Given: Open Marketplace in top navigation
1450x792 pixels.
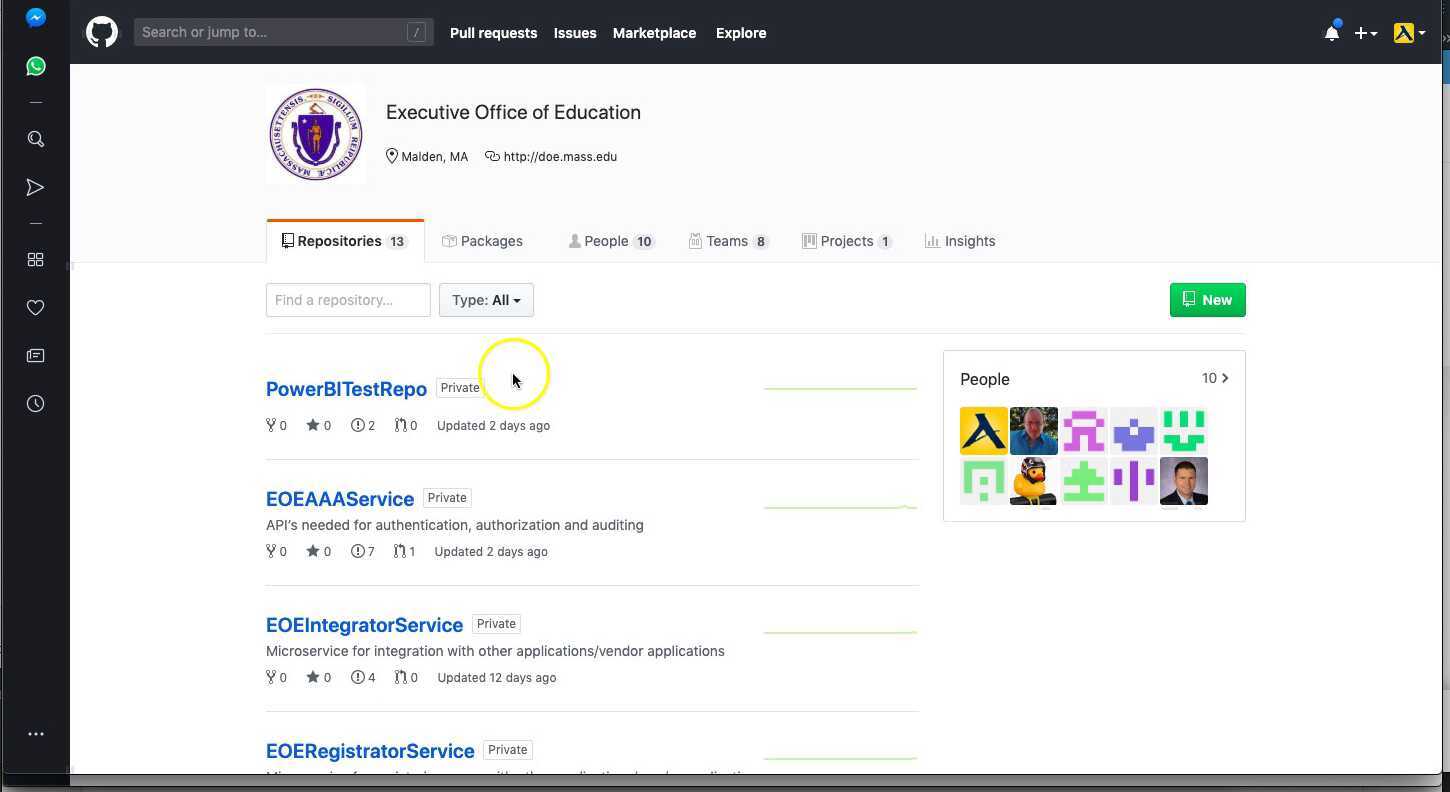Looking at the screenshot, I should (654, 33).
